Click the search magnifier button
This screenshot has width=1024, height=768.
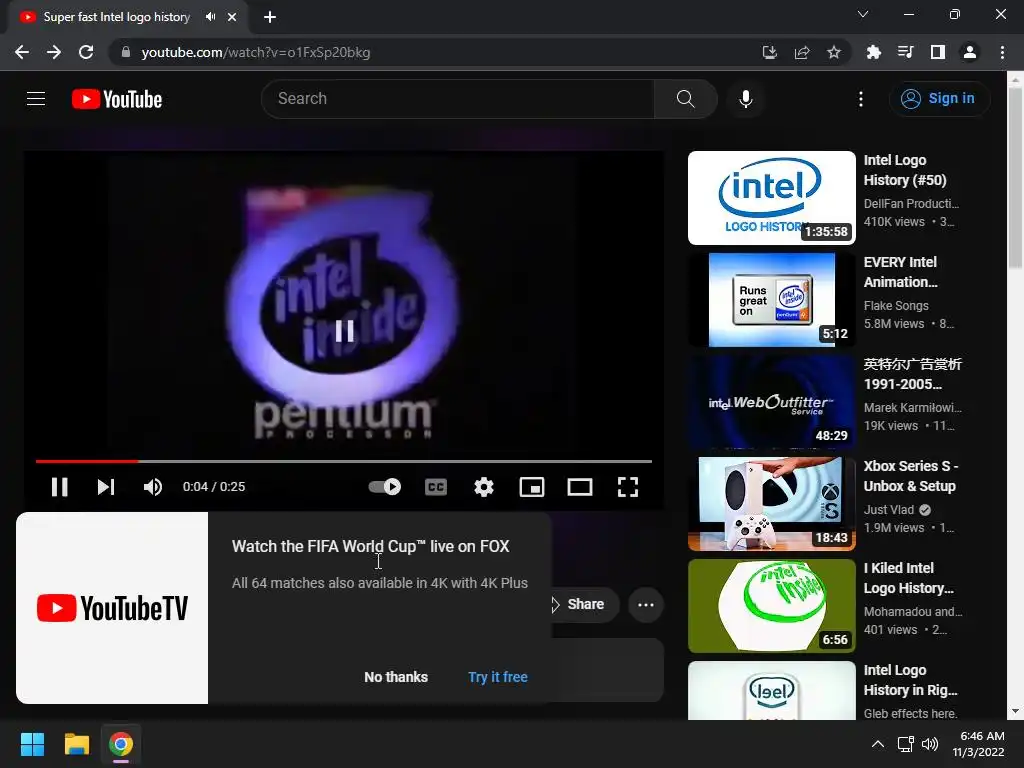[685, 99]
